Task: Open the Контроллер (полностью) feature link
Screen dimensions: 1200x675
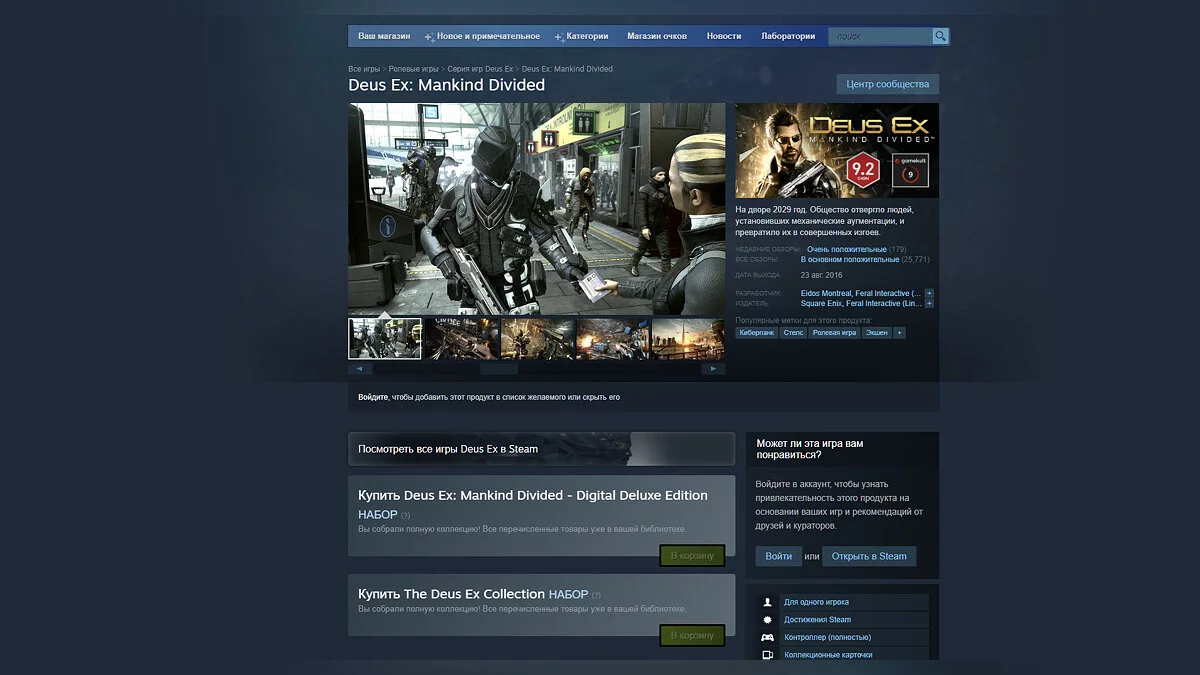Action: [x=827, y=637]
